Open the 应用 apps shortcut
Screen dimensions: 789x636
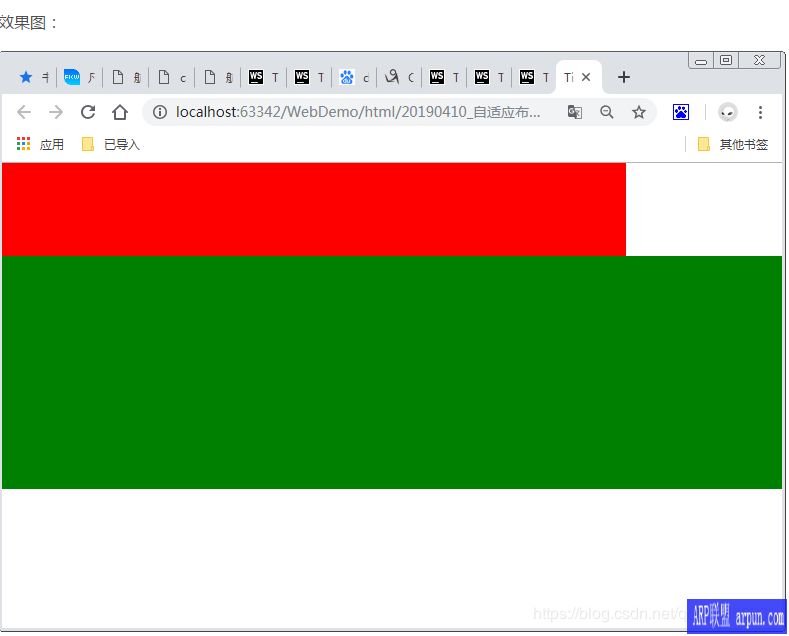pyautogui.click(x=40, y=145)
